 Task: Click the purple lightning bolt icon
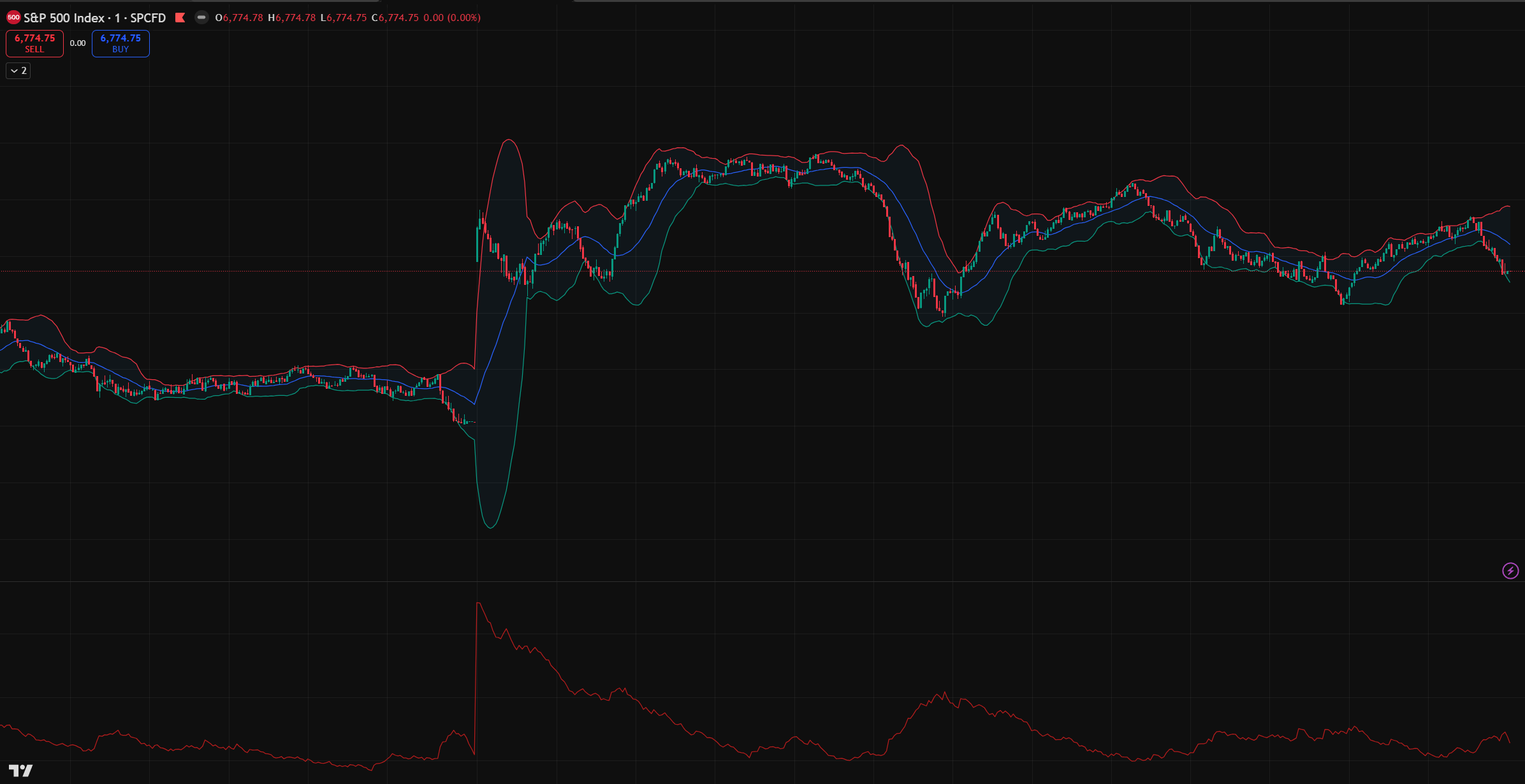point(1510,570)
